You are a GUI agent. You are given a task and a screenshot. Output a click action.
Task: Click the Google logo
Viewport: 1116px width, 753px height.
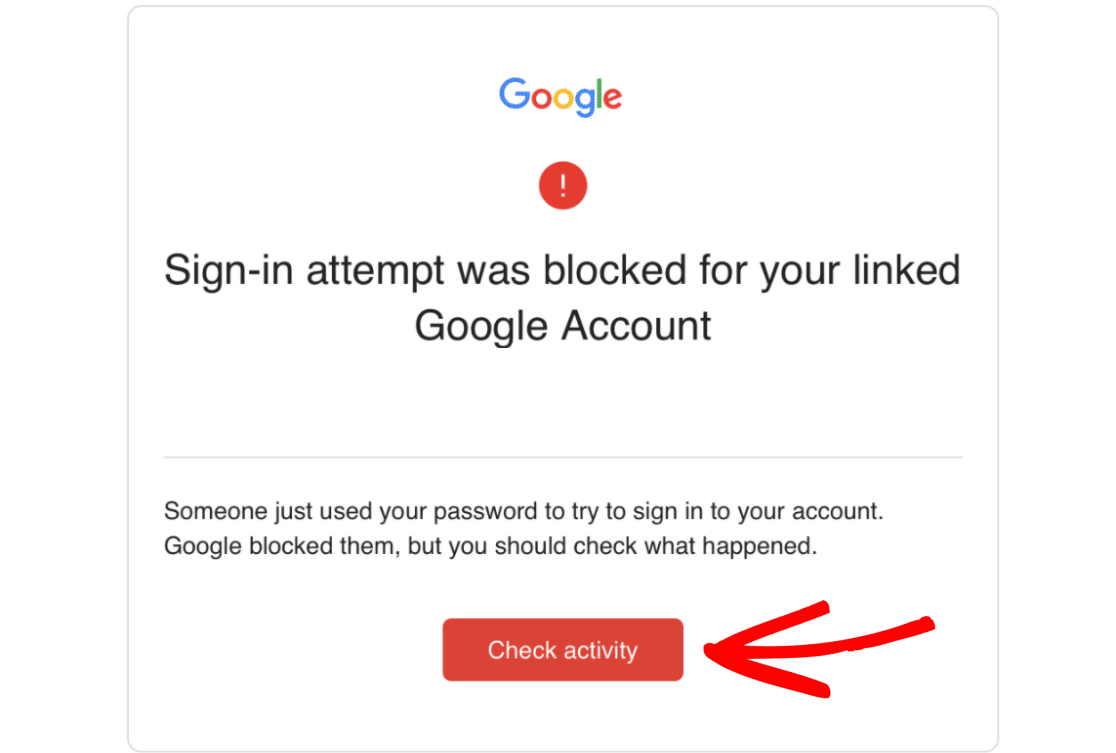click(561, 96)
